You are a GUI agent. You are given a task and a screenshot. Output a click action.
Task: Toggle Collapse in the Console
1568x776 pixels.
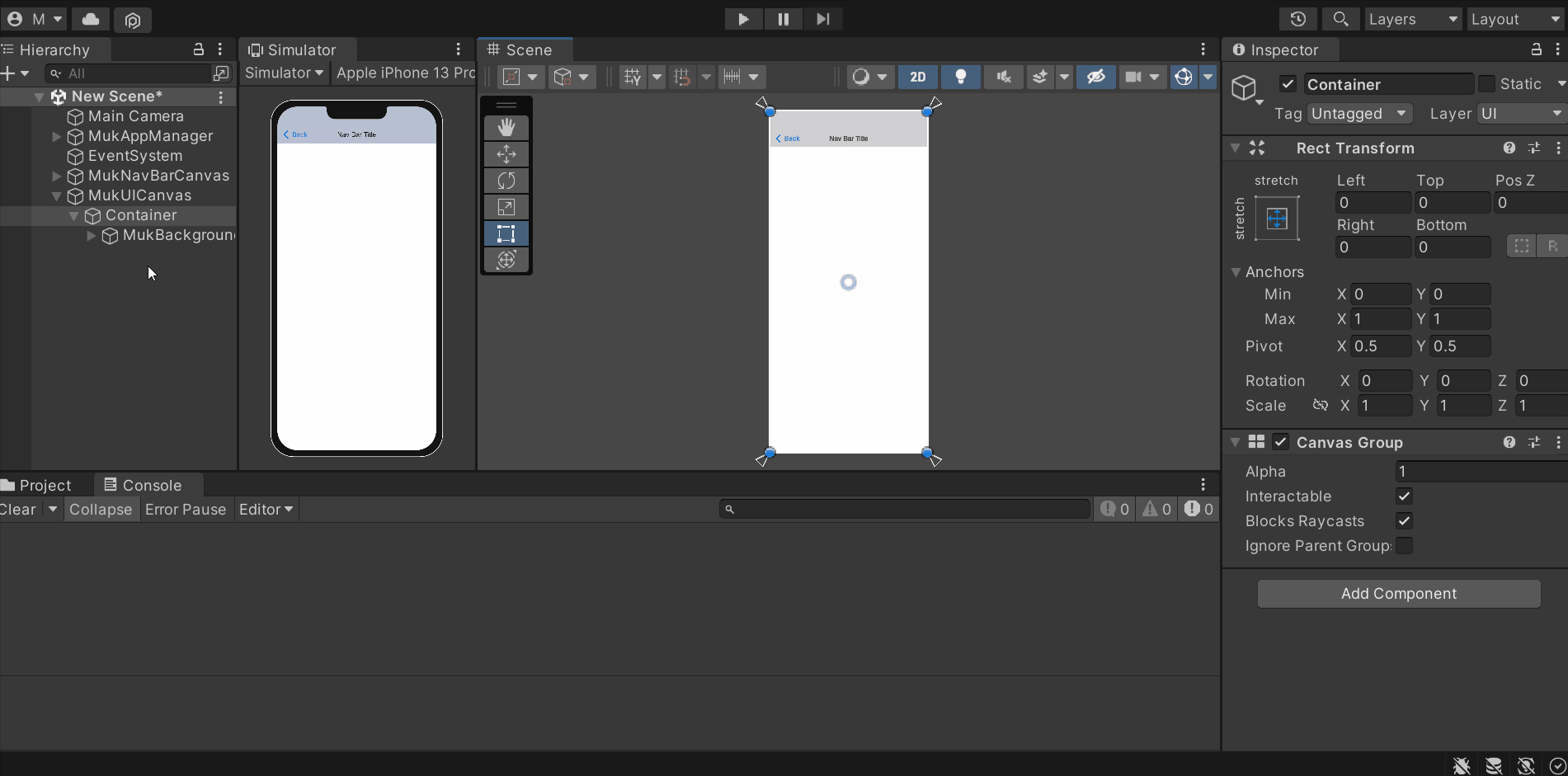tap(101, 510)
